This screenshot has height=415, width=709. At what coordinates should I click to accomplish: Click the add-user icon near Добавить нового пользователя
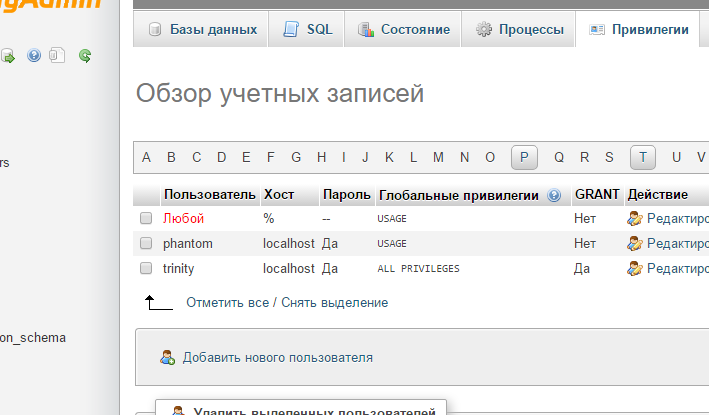point(167,358)
